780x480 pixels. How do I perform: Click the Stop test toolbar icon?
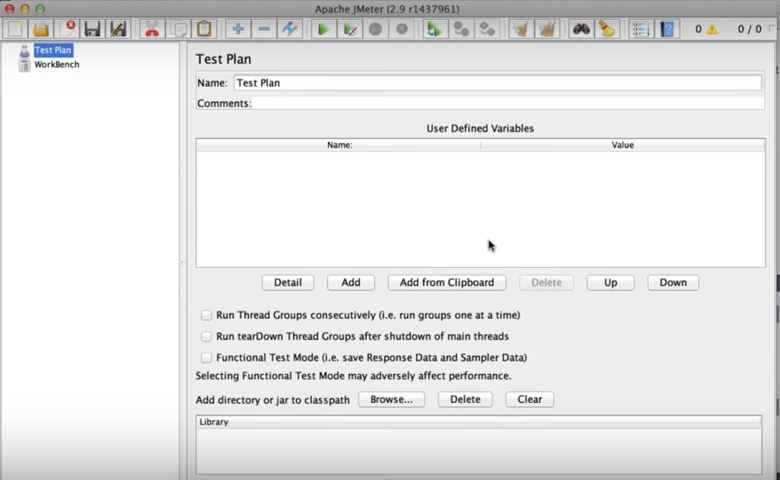coord(376,29)
